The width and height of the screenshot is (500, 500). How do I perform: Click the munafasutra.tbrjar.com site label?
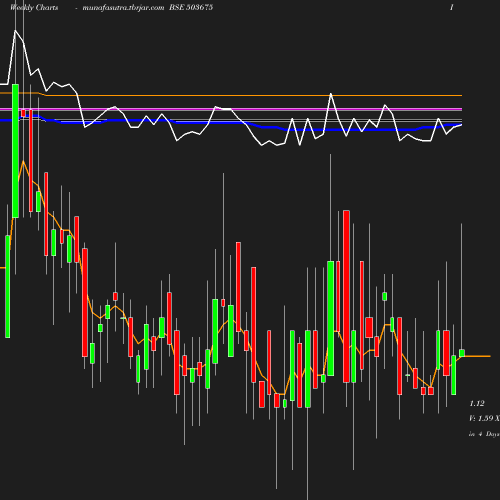point(123,8)
